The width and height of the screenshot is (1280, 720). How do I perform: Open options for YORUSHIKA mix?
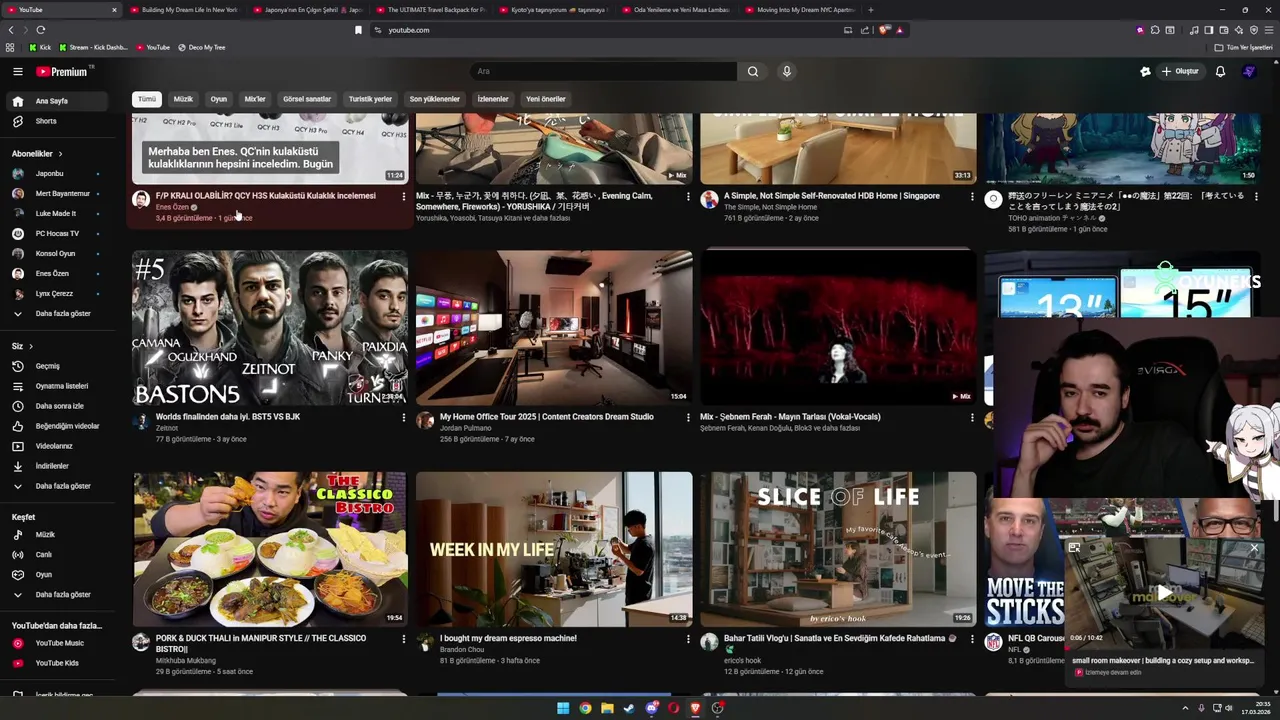coord(688,197)
